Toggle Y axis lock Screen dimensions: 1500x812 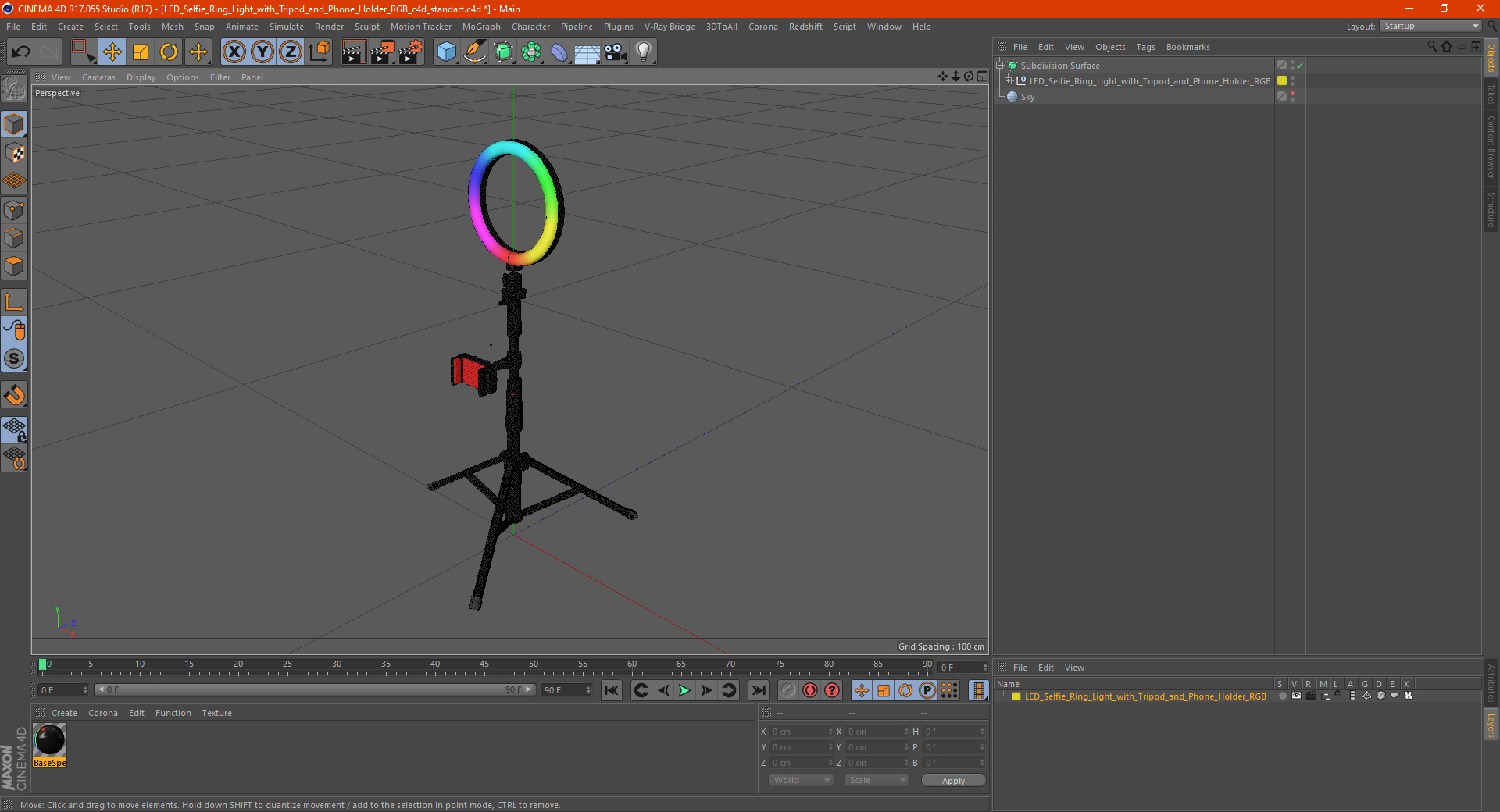pos(262,52)
